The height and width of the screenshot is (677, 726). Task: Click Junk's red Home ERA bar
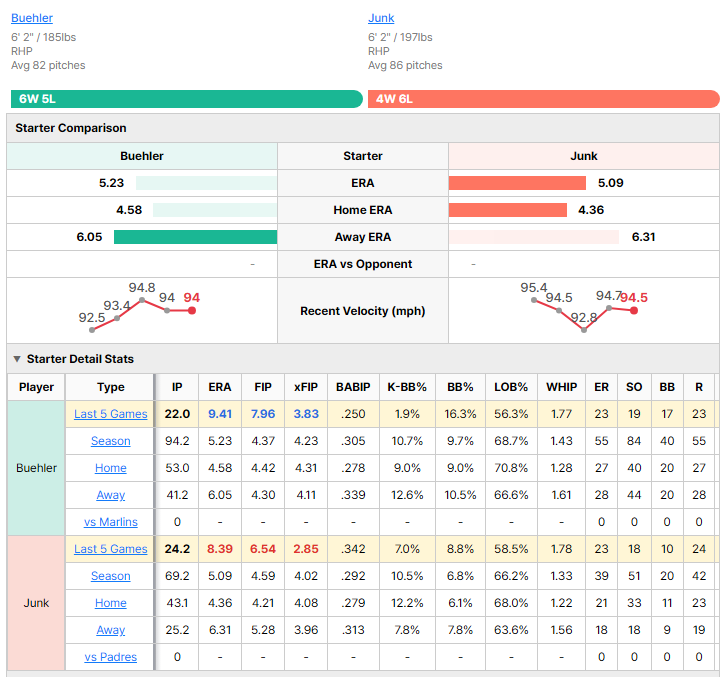click(x=507, y=210)
